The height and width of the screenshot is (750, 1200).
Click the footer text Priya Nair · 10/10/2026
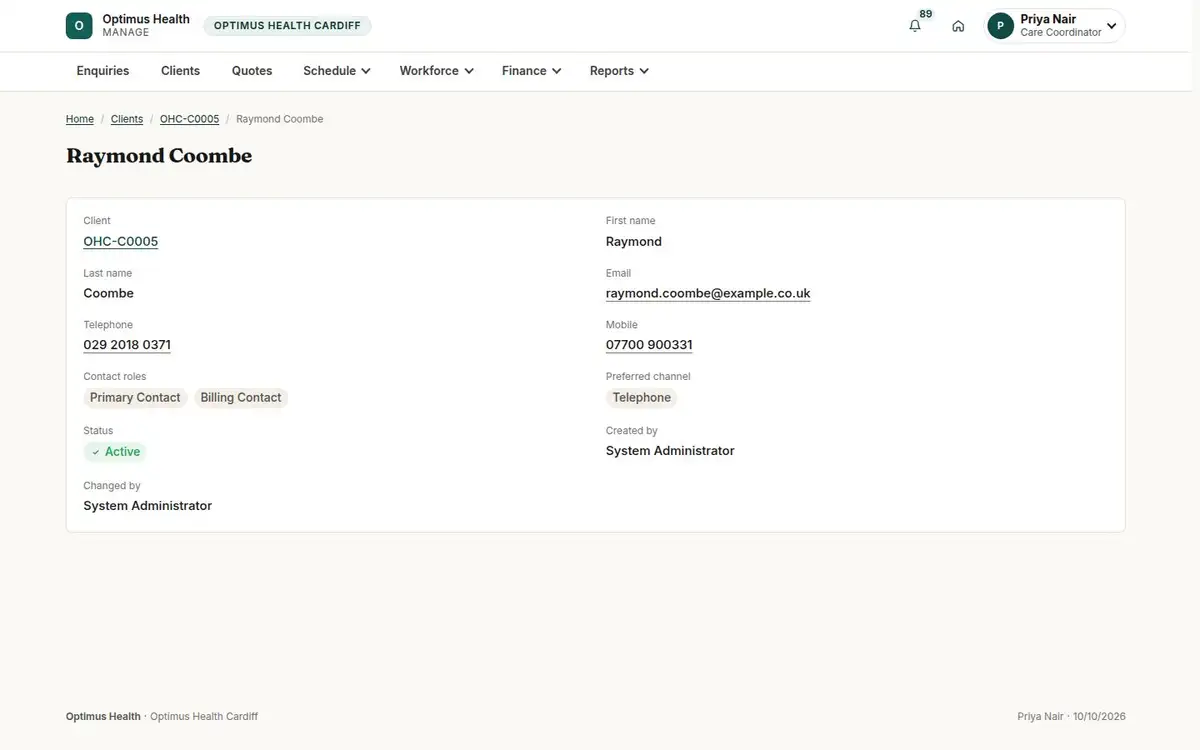[x=1071, y=717]
